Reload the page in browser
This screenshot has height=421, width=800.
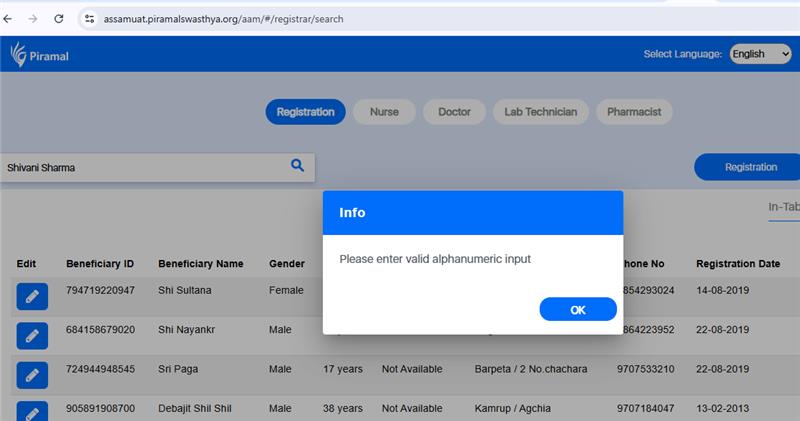click(x=59, y=19)
